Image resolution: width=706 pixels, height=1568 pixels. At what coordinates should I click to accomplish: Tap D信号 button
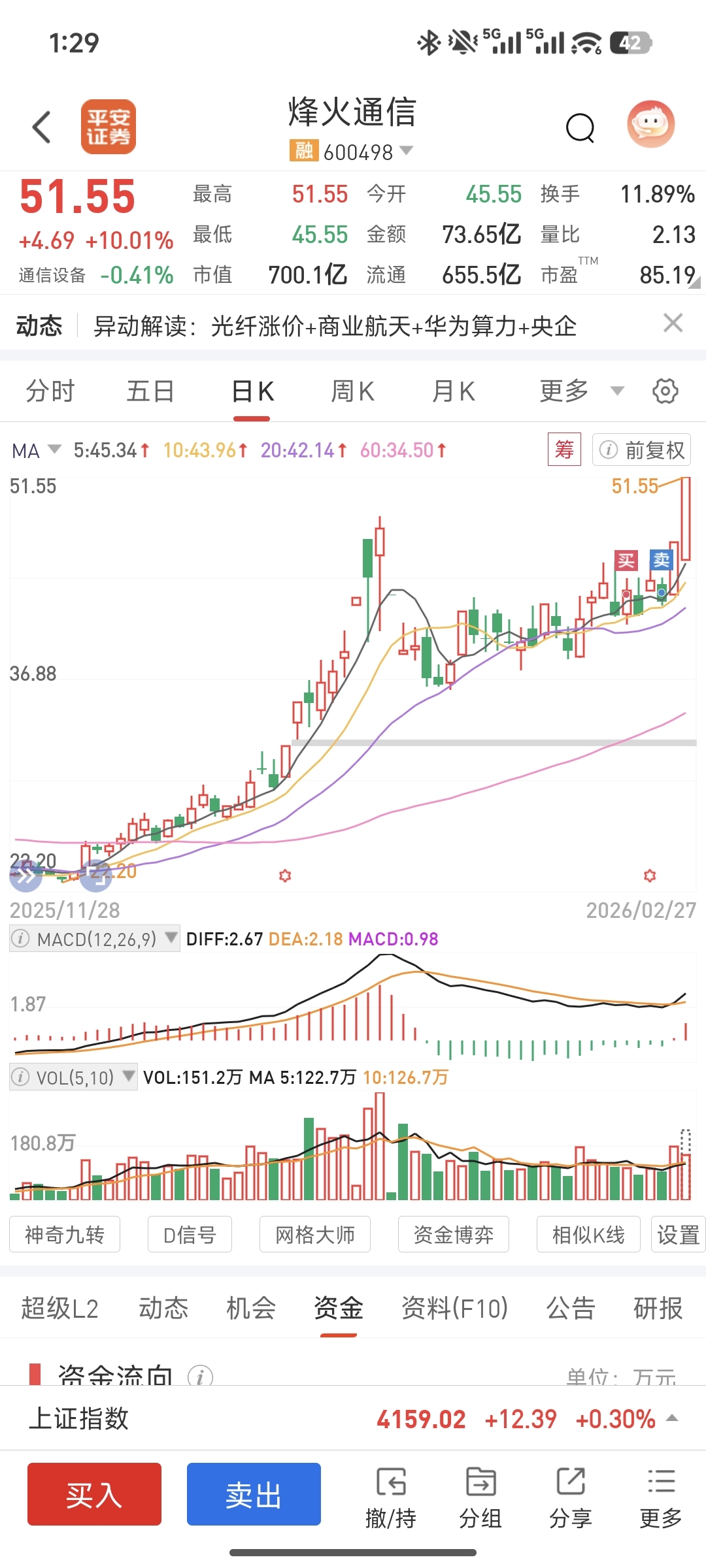190,1235
